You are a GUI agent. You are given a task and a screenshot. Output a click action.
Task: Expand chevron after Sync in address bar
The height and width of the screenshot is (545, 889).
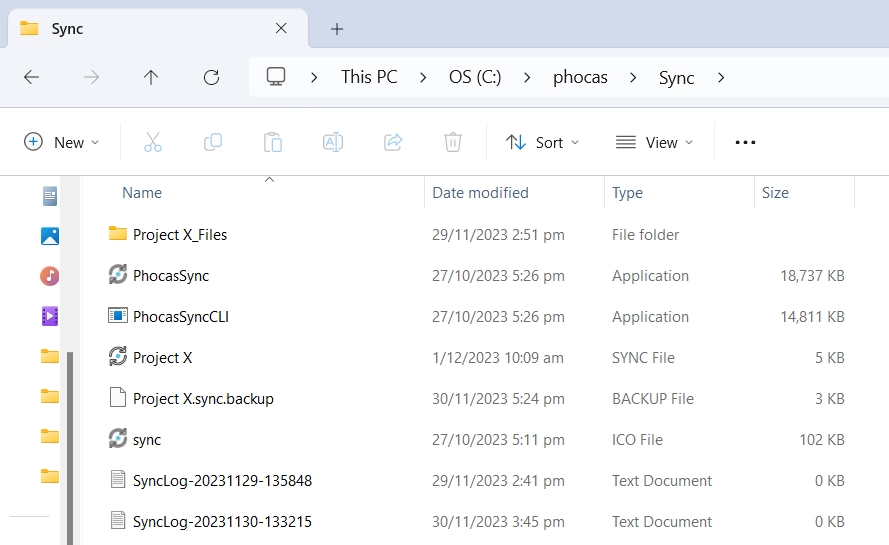pyautogui.click(x=721, y=77)
